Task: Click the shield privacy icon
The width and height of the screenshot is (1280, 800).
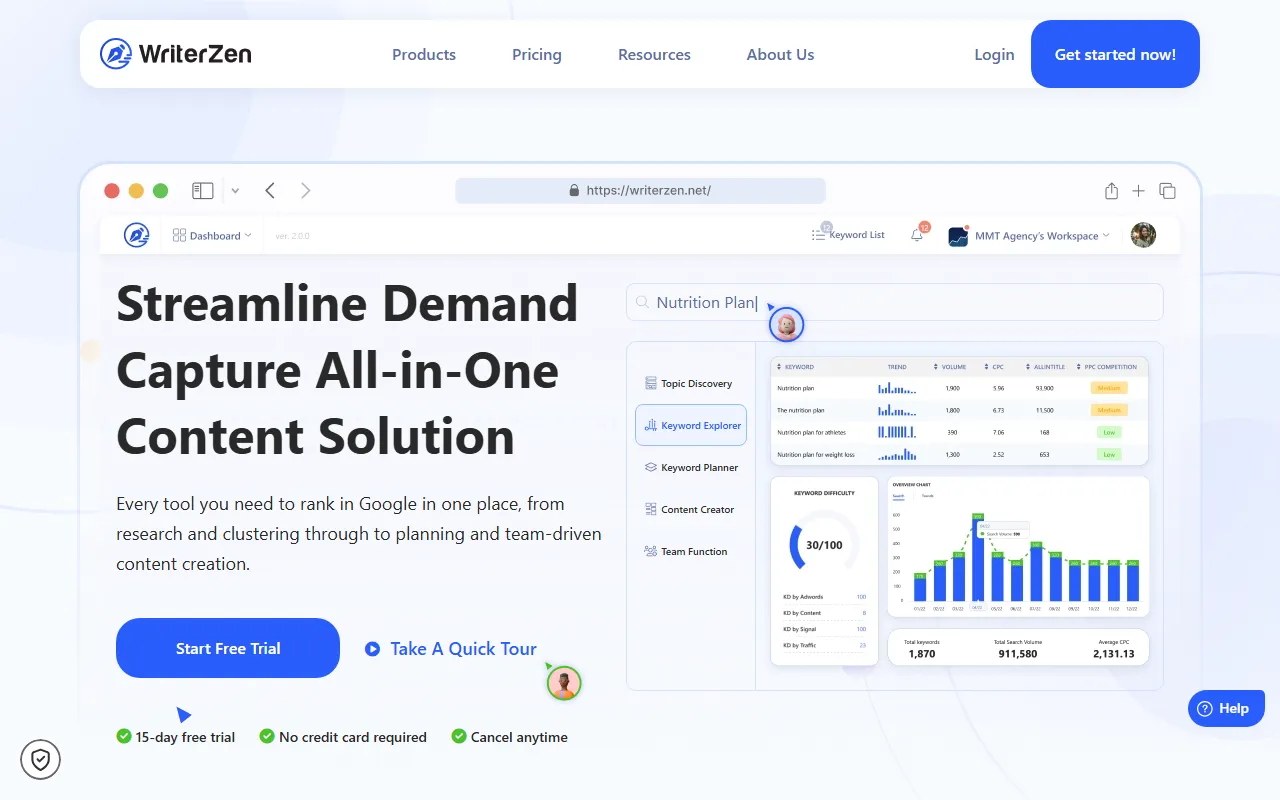Action: tap(41, 760)
